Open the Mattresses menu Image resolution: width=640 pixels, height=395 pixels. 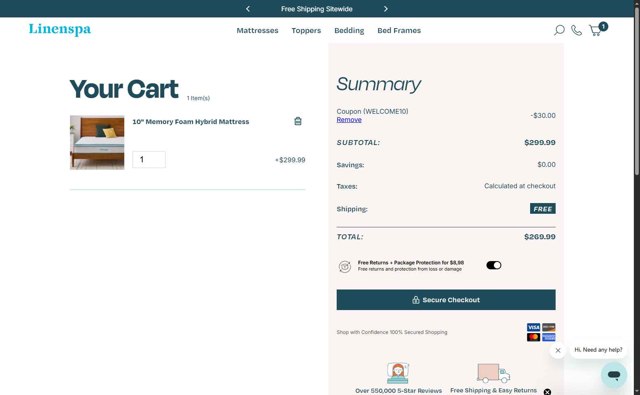coord(257,31)
